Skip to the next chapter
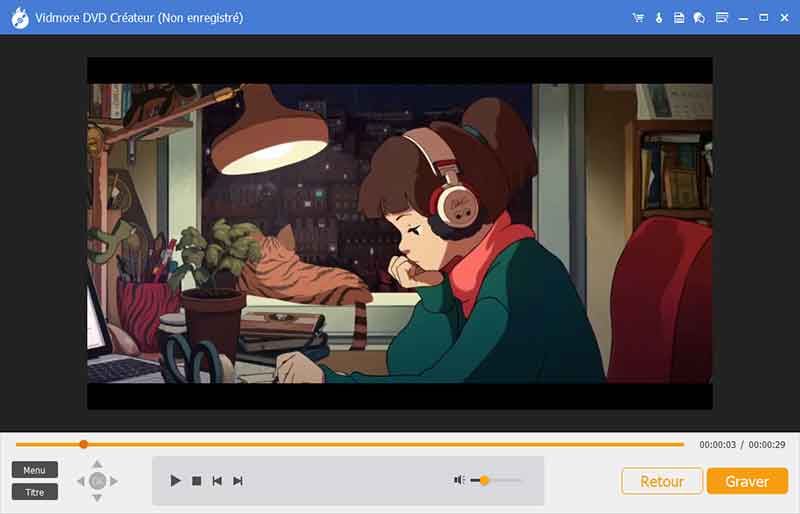The width and height of the screenshot is (800, 514). coord(238,481)
